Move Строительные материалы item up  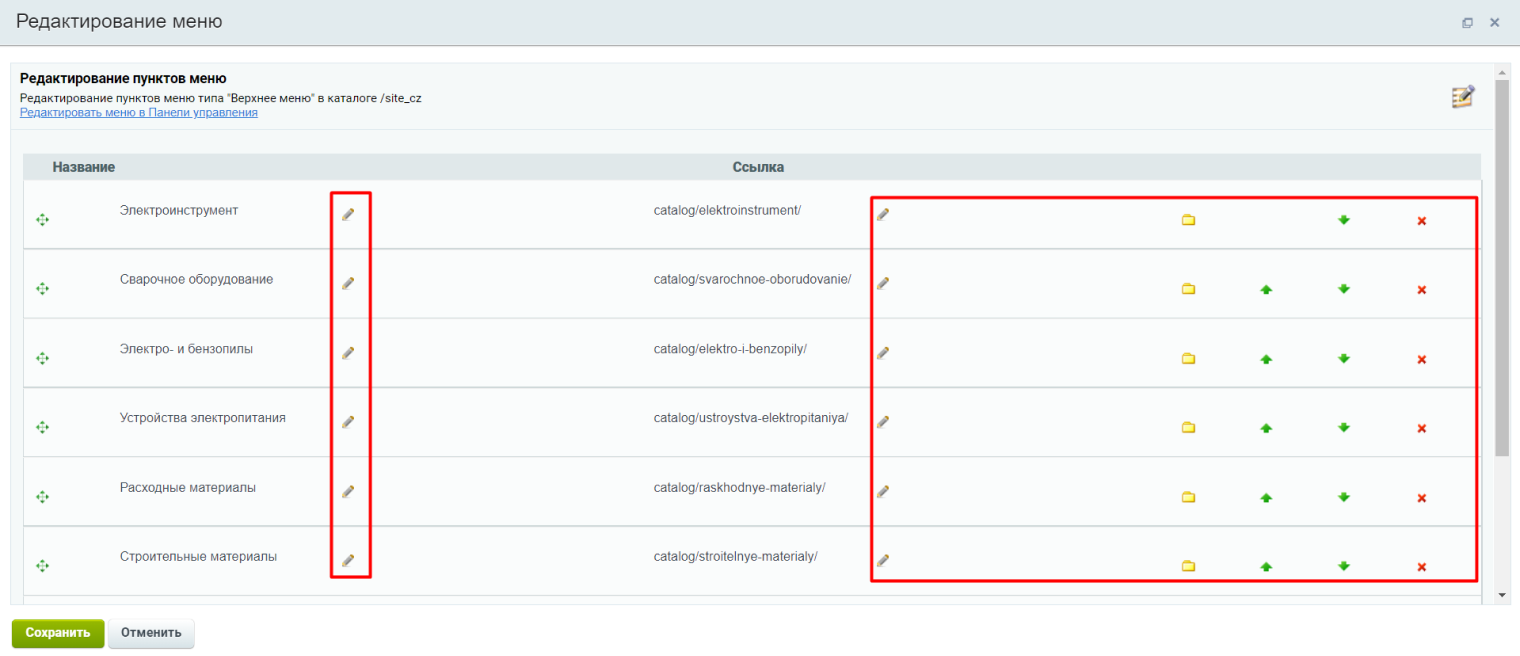coord(1266,567)
